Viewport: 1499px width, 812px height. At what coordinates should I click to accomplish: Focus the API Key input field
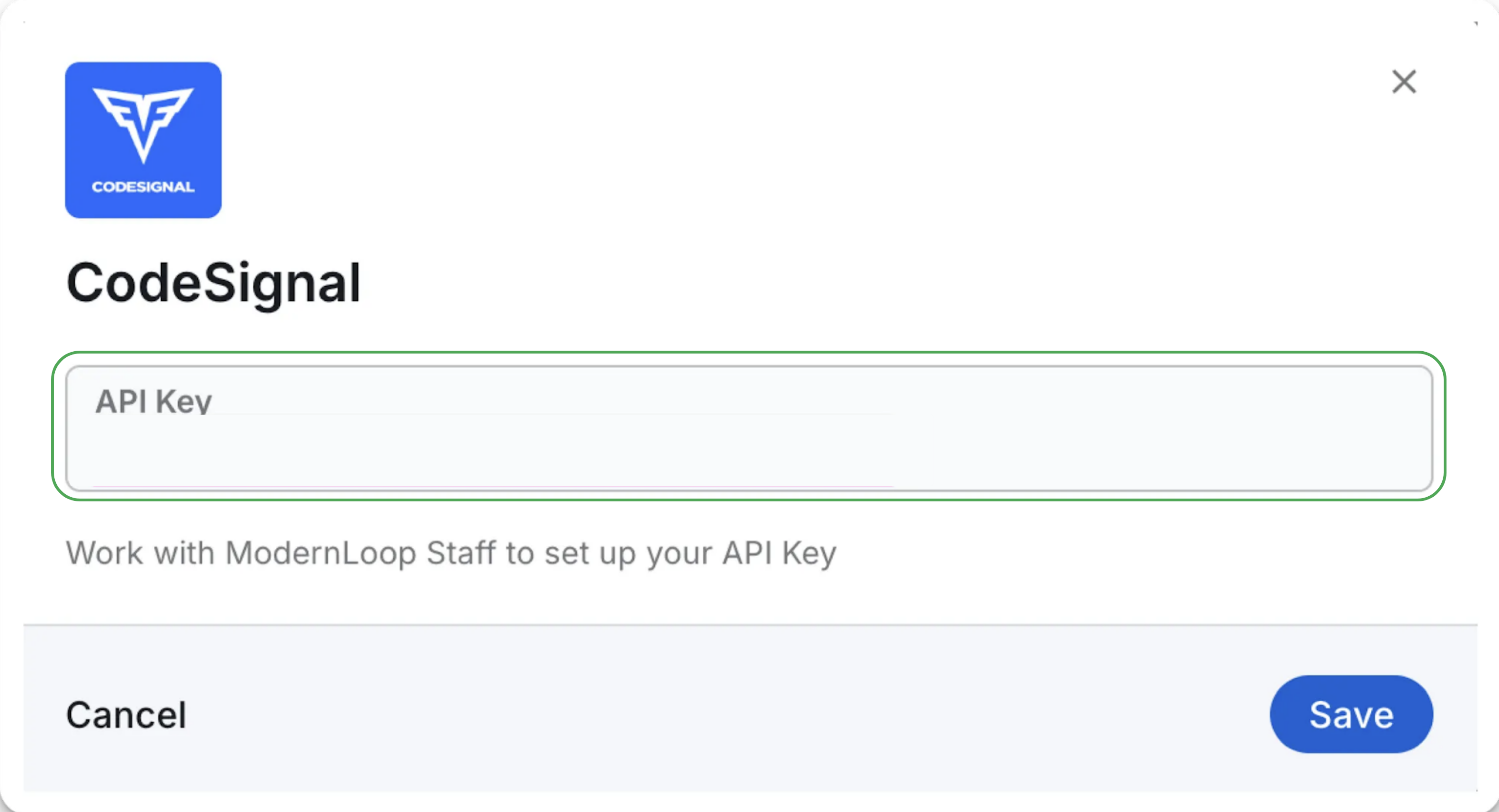(749, 428)
